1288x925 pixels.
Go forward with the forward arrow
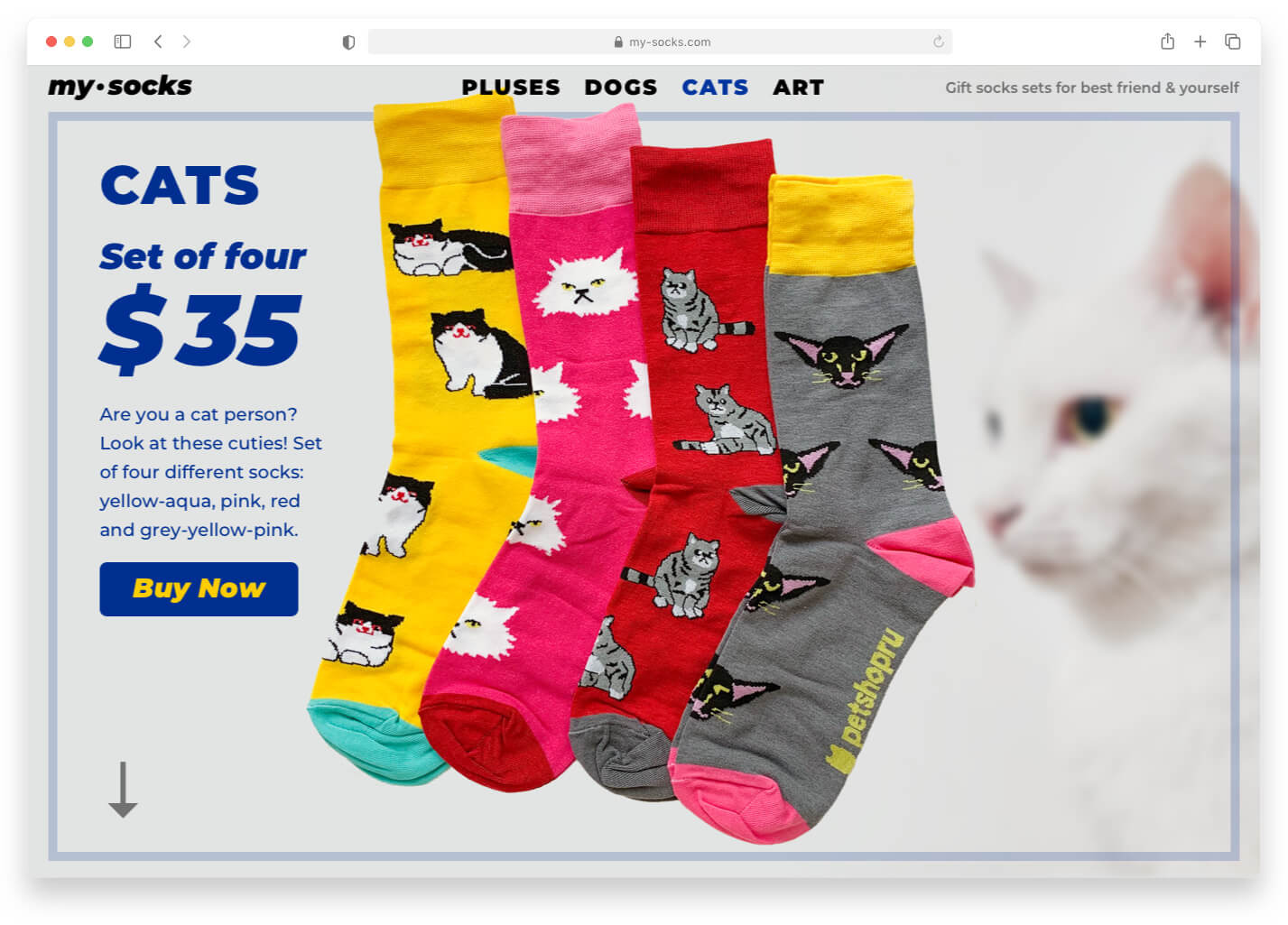(187, 42)
